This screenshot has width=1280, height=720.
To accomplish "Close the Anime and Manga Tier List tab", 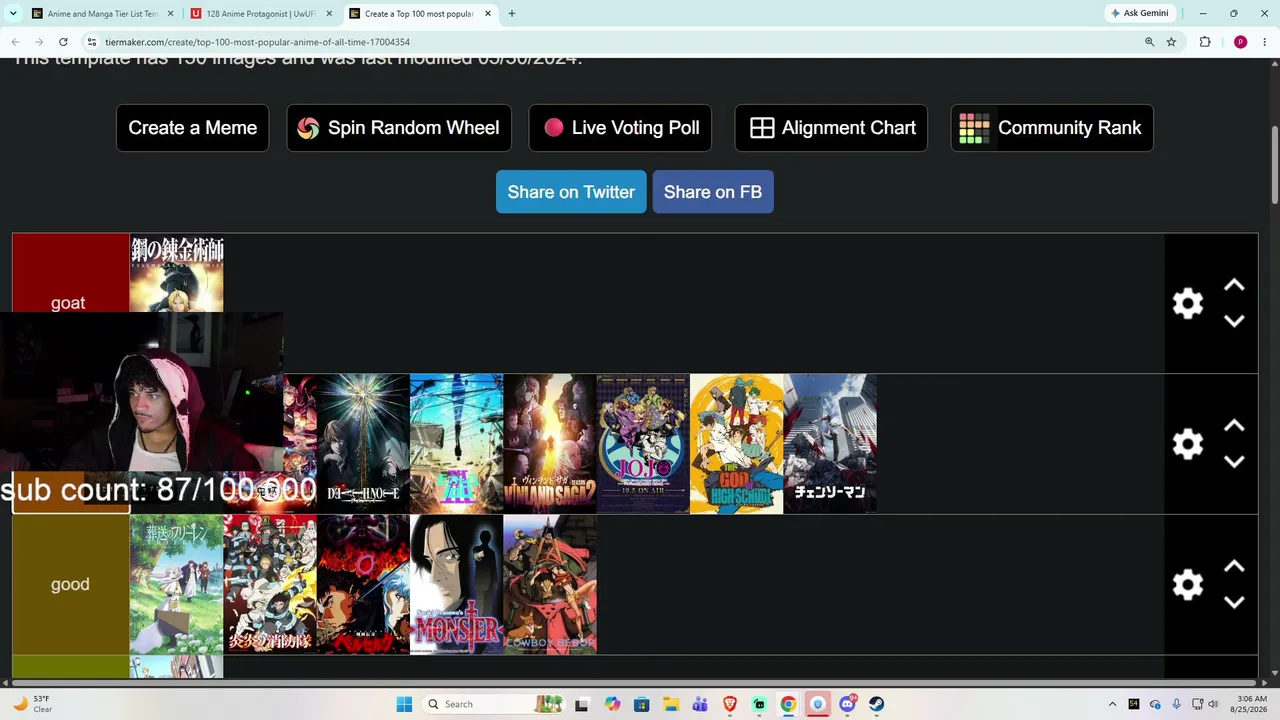I will pos(170,14).
